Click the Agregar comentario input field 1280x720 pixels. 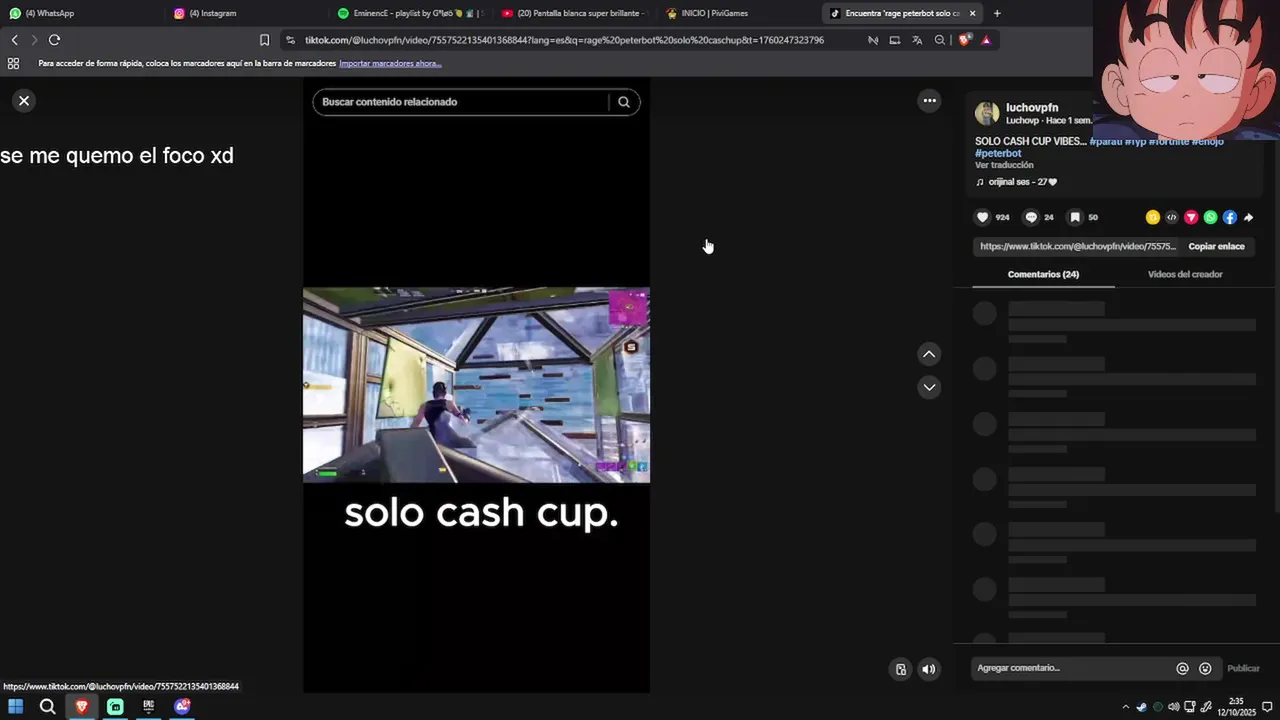[x=1070, y=668]
